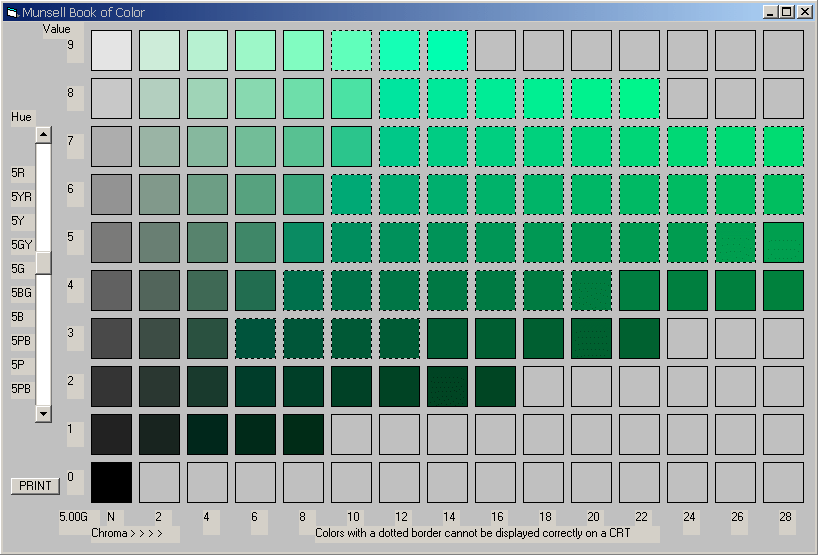Click the empty swatch at value 9 chroma 28
This screenshot has width=818, height=555.
pyautogui.click(x=783, y=50)
